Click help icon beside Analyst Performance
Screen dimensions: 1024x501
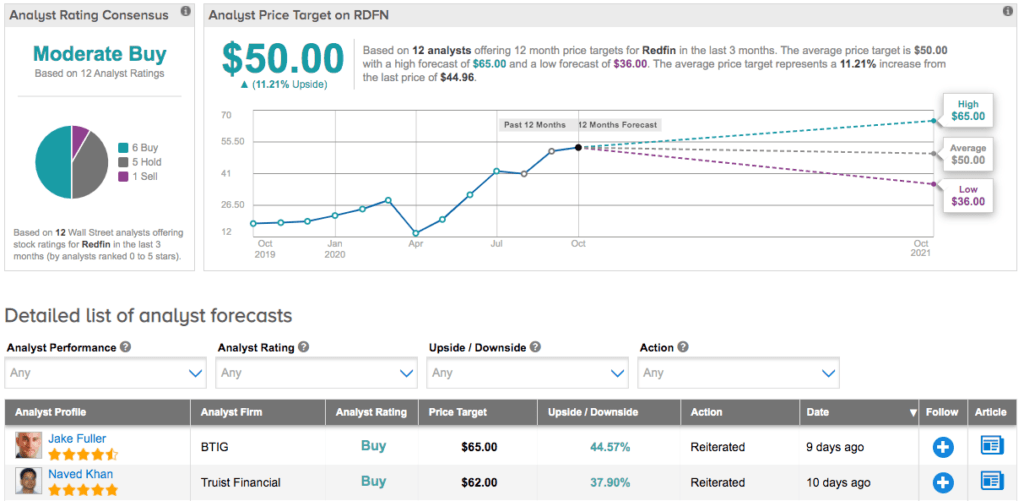pyautogui.click(x=126, y=347)
